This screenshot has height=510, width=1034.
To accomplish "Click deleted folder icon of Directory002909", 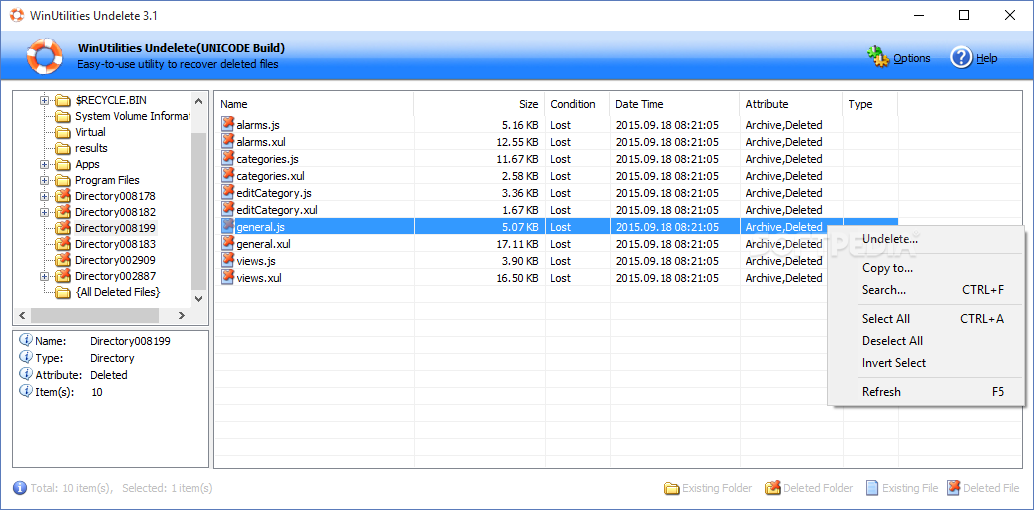I will 63,260.
